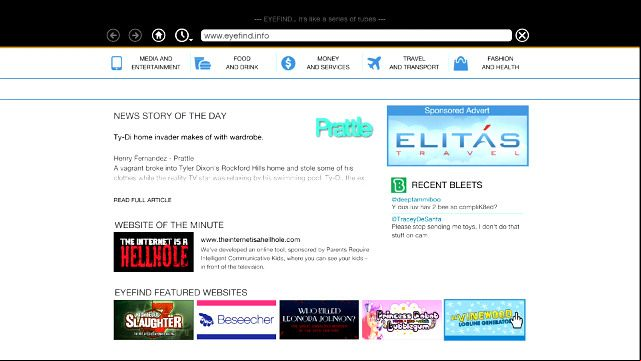Open the Bleeter logo next to Recent Bleets
Viewport: 641px width, 361px height.
coord(399,185)
